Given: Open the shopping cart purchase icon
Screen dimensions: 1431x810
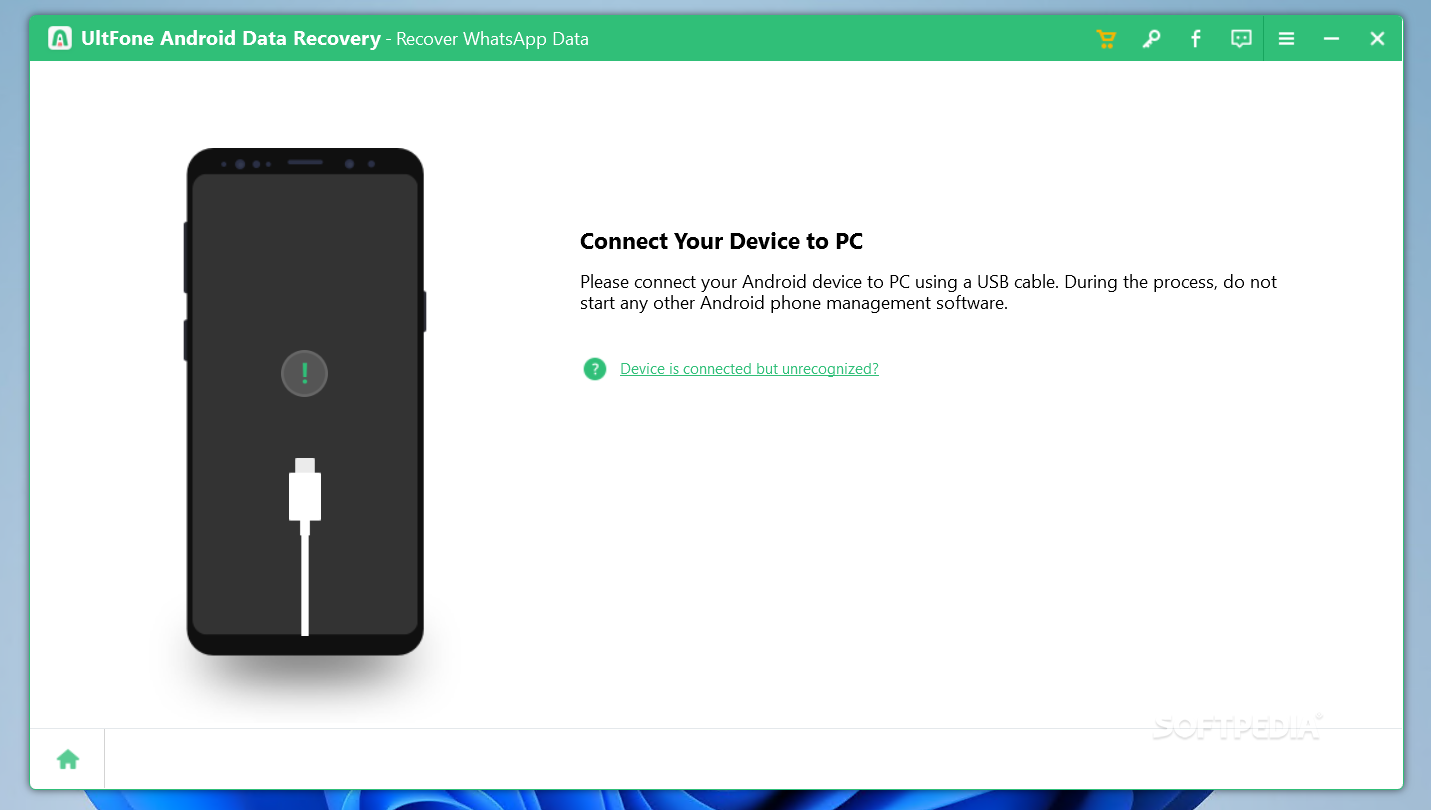Looking at the screenshot, I should pos(1106,39).
